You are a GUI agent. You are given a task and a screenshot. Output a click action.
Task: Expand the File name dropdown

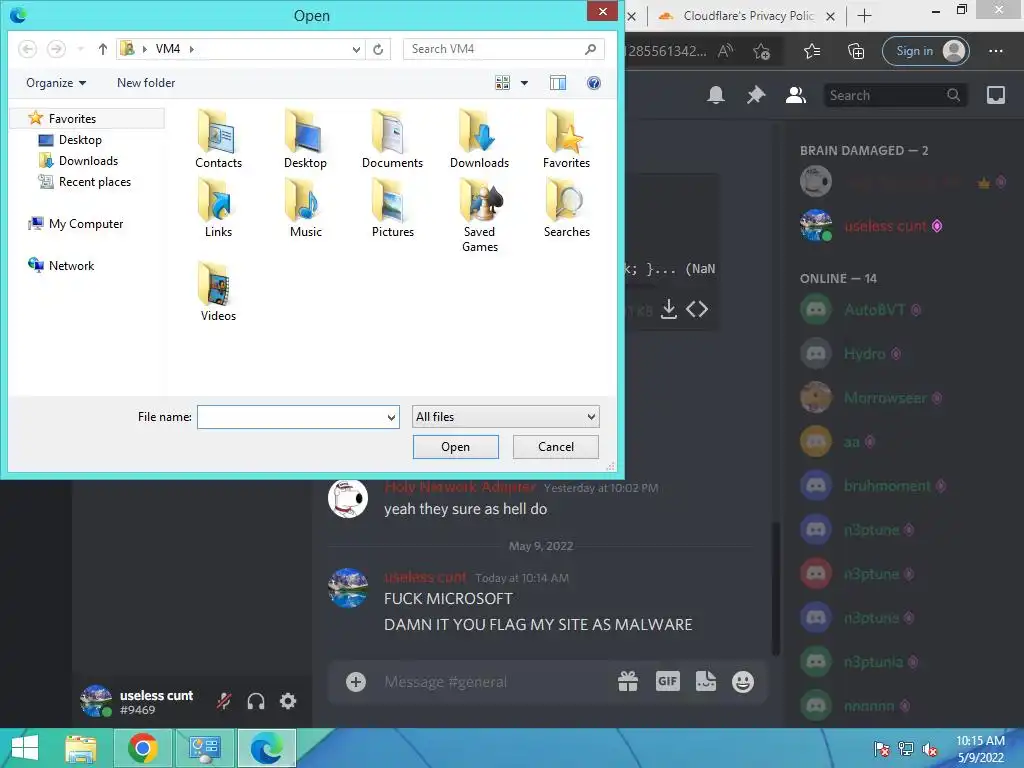tap(391, 417)
